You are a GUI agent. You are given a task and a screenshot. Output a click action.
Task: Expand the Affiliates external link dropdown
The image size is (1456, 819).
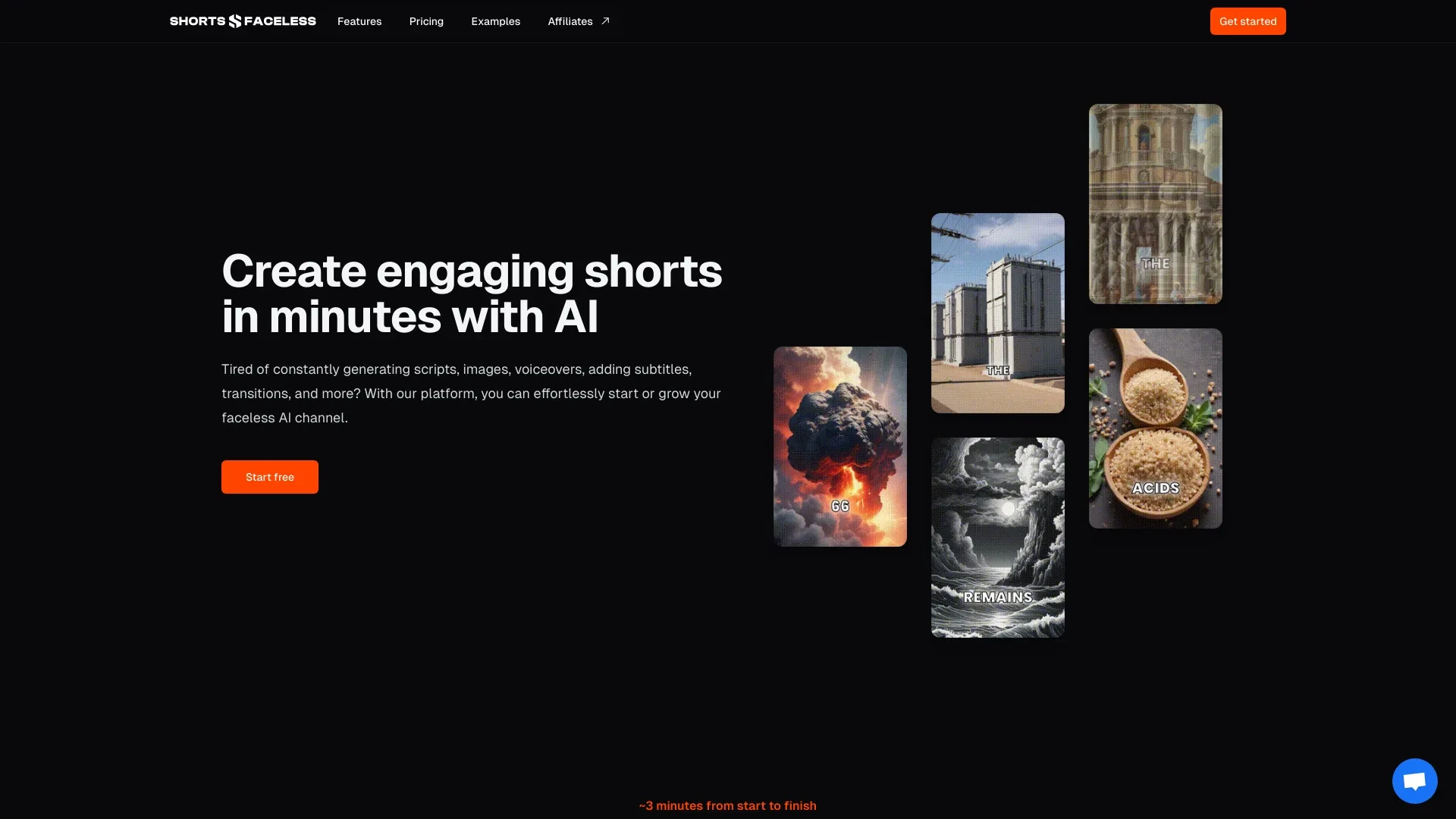(578, 21)
